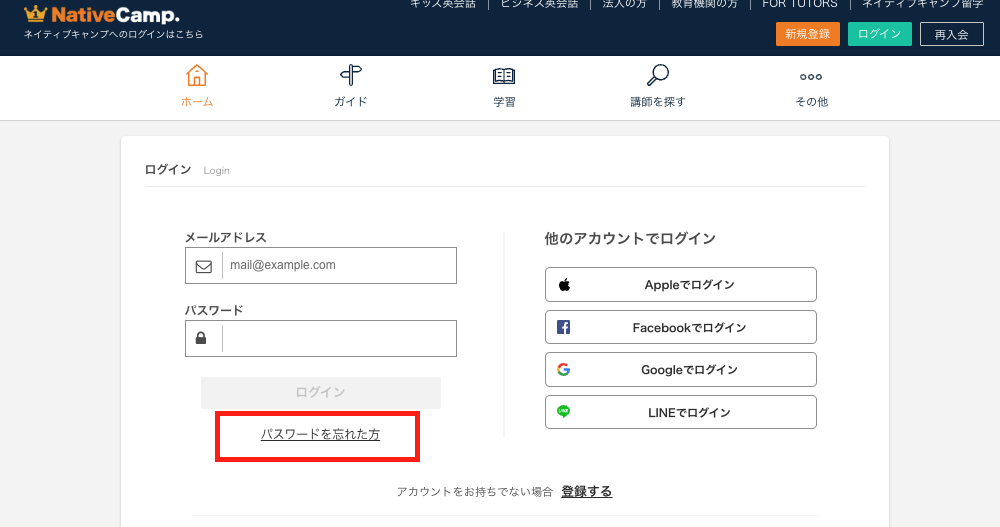Select the Learning book icon
1000x527 pixels.
coord(504,76)
